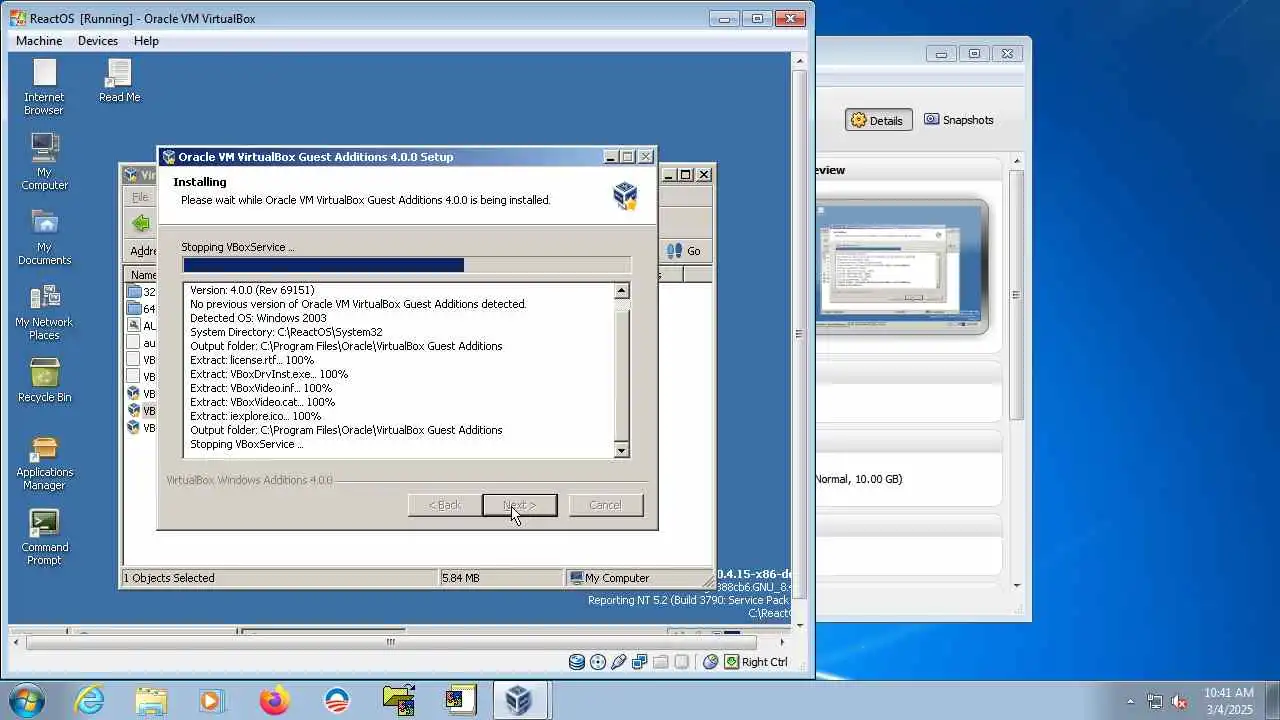Image resolution: width=1280 pixels, height=720 pixels.
Task: Click log line 'Extract: license.rtf... 100%'
Action: pyautogui.click(x=252, y=360)
